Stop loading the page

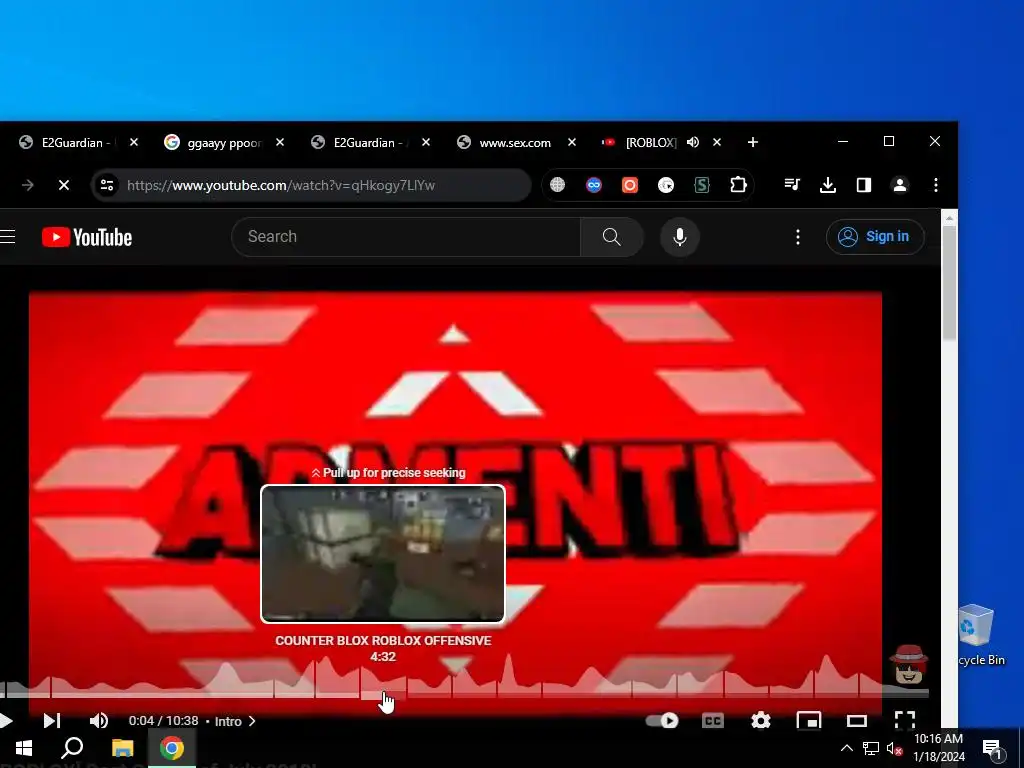coord(64,185)
